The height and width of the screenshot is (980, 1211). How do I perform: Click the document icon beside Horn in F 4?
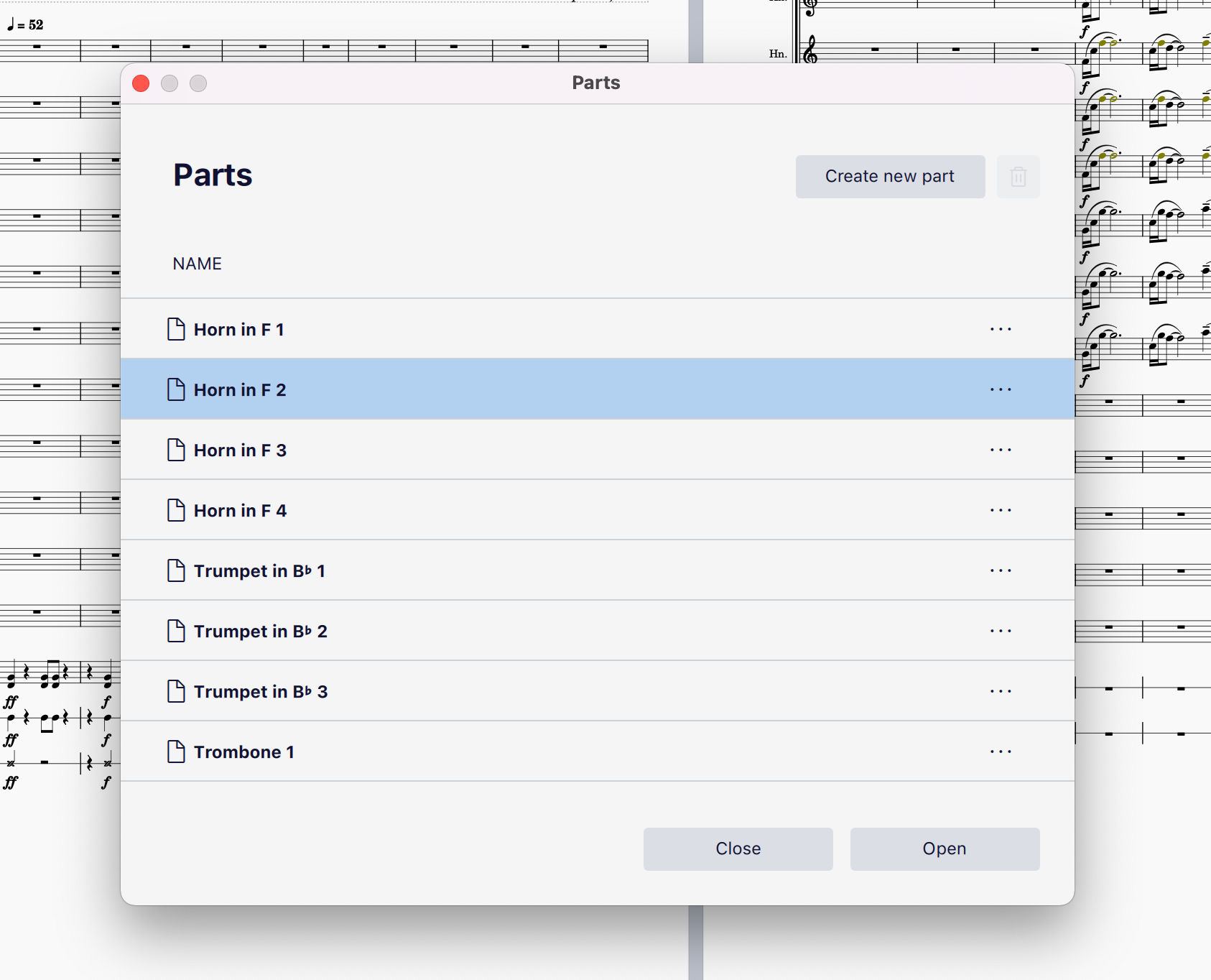click(177, 510)
